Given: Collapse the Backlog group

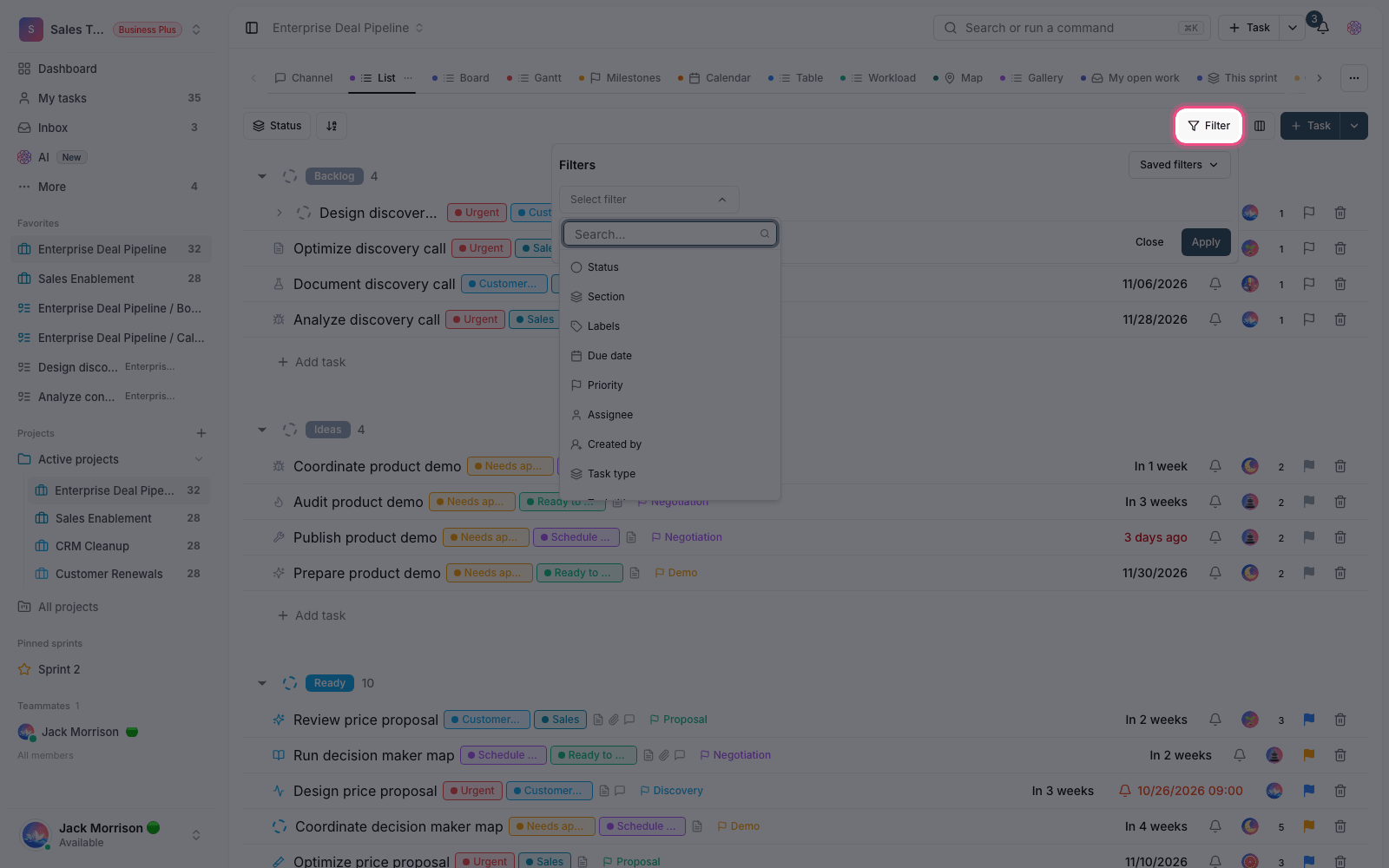Looking at the screenshot, I should click(x=262, y=176).
